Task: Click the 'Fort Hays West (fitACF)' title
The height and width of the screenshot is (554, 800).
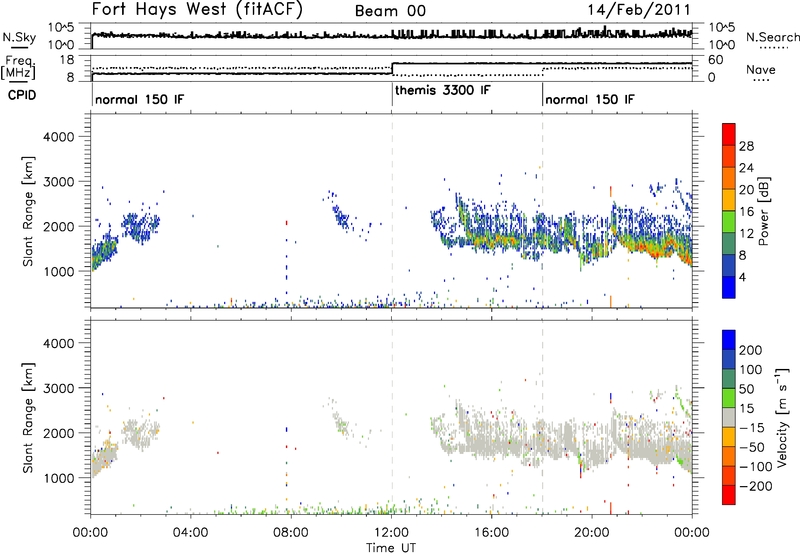Action: (197, 9)
